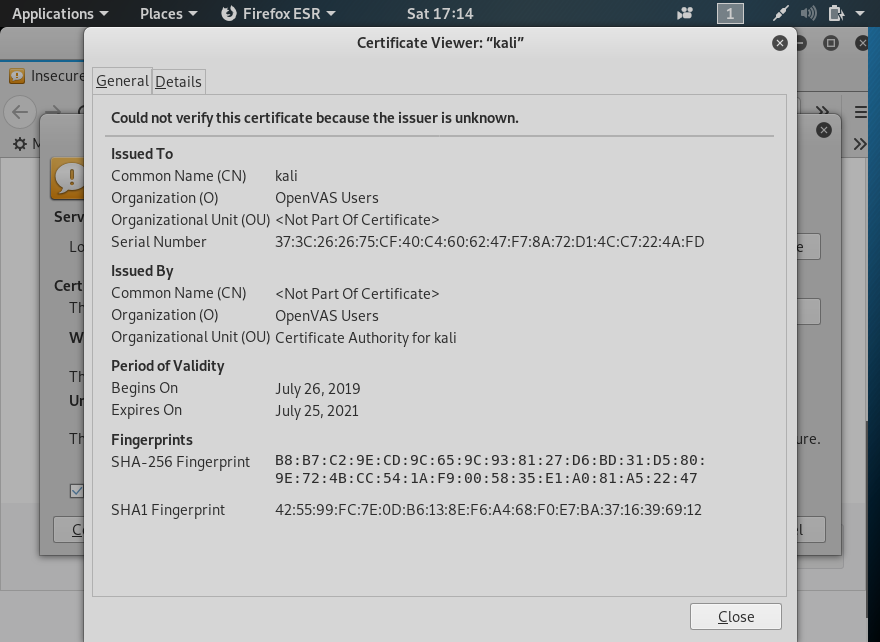880x642 pixels.
Task: Toggle the checkbox in the exception dialog behind
Action: (77, 490)
